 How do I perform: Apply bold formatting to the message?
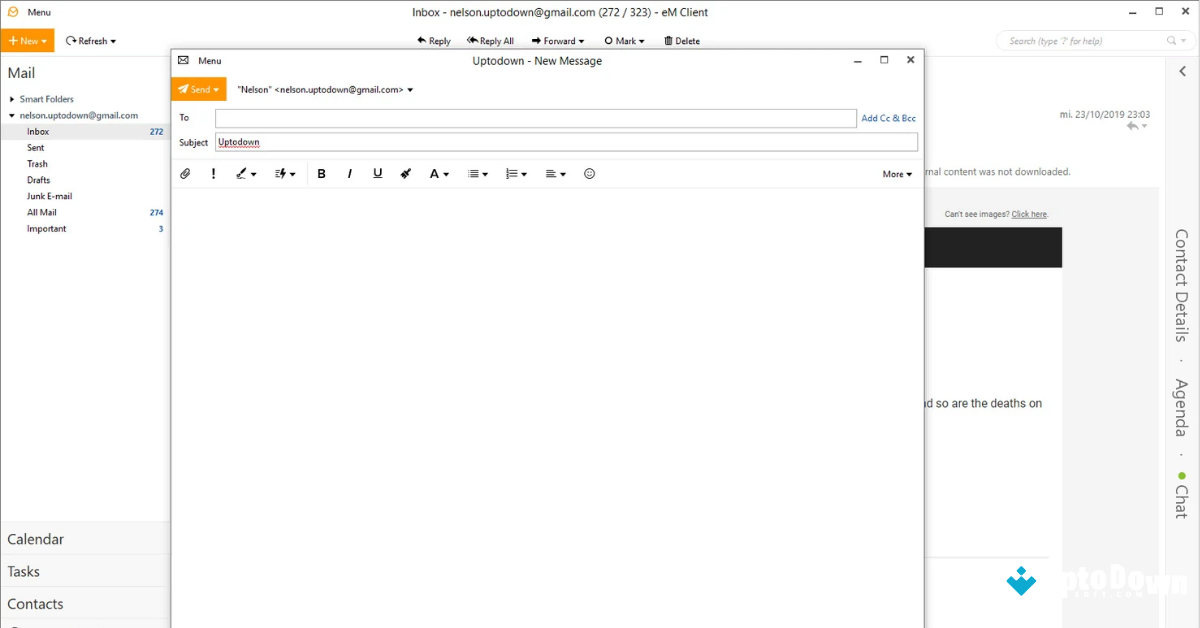pyautogui.click(x=321, y=173)
